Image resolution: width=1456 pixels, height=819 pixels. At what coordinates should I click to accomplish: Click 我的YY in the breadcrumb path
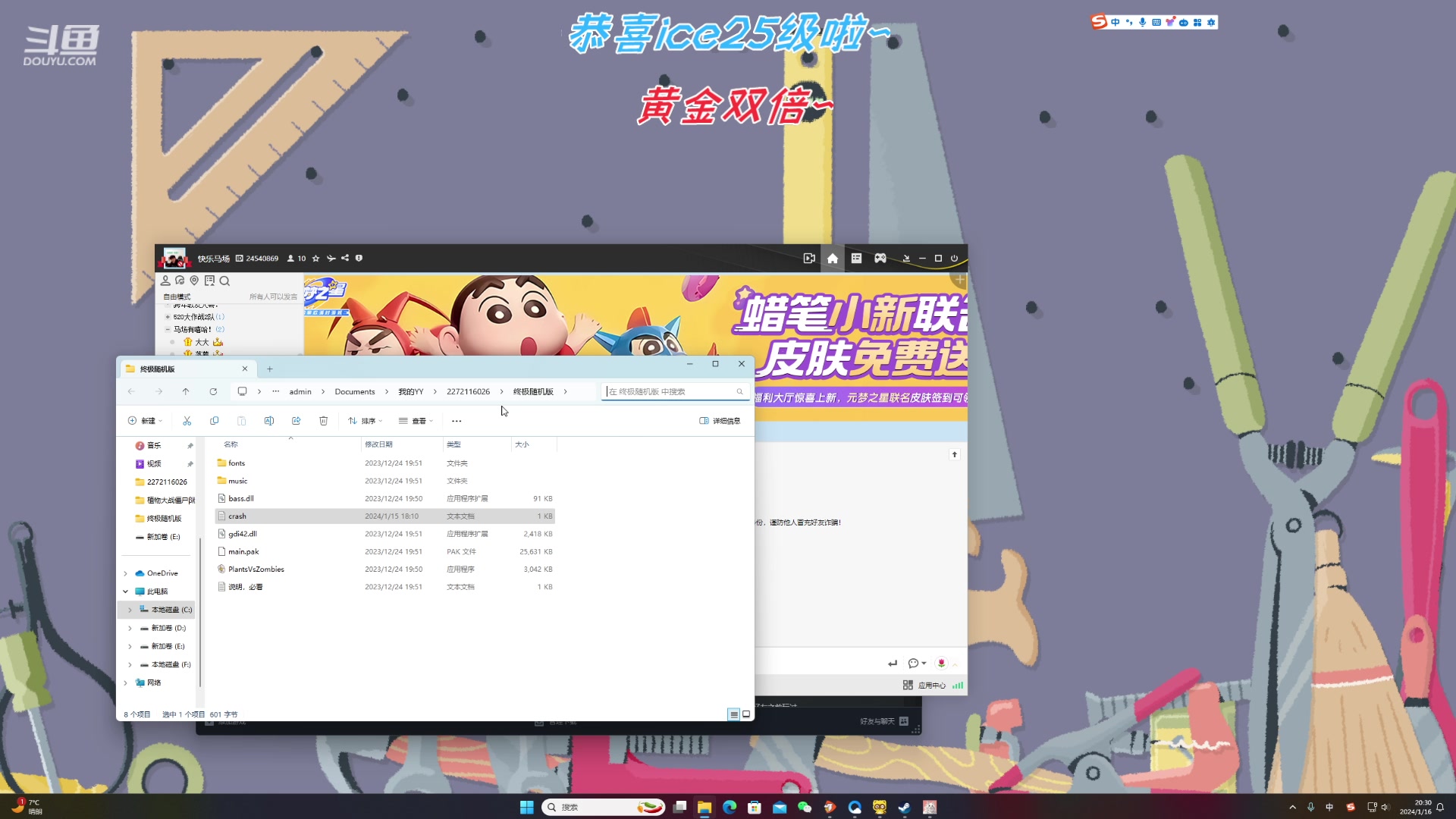[x=411, y=391]
